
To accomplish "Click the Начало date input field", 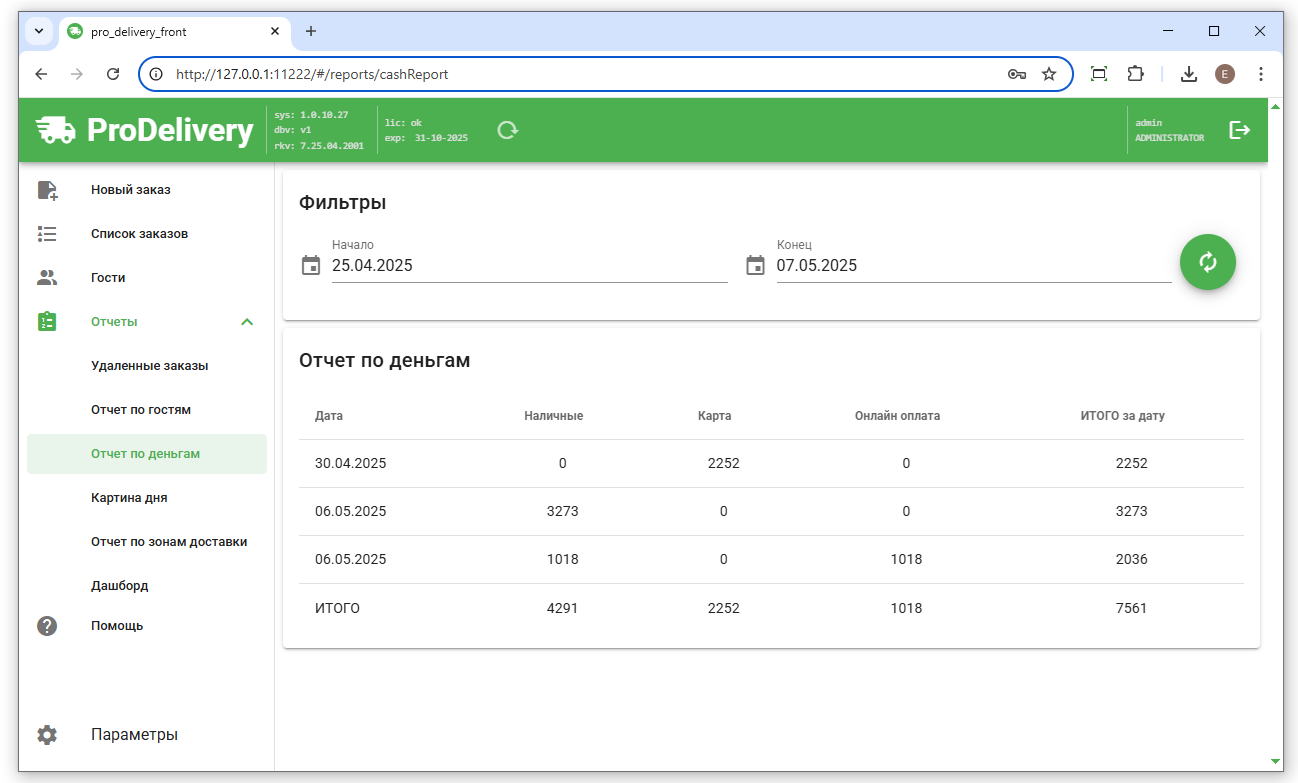I will click(x=528, y=266).
